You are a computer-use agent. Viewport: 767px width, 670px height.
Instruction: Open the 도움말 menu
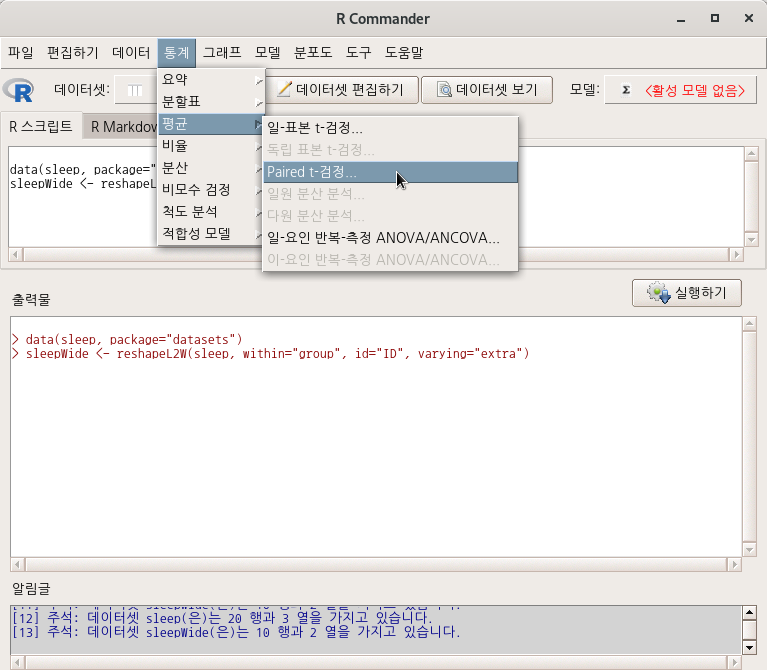click(404, 52)
